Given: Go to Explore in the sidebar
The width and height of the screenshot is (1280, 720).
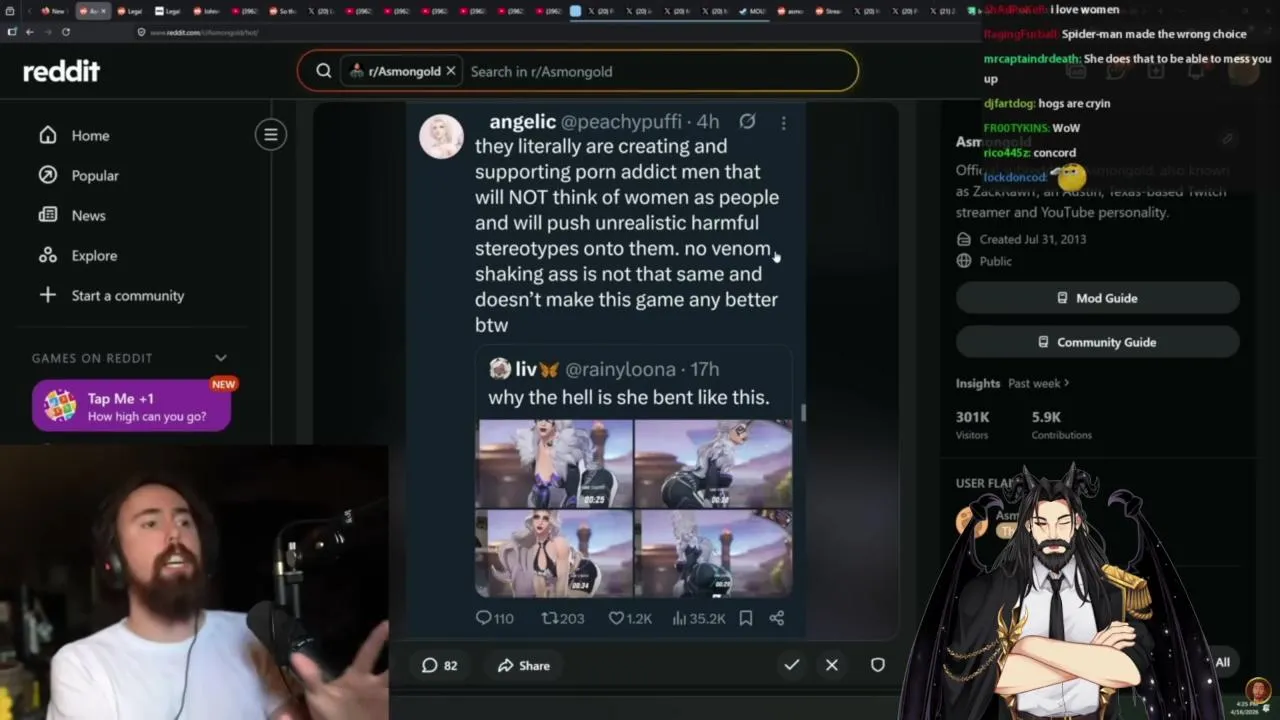Looking at the screenshot, I should click(94, 255).
